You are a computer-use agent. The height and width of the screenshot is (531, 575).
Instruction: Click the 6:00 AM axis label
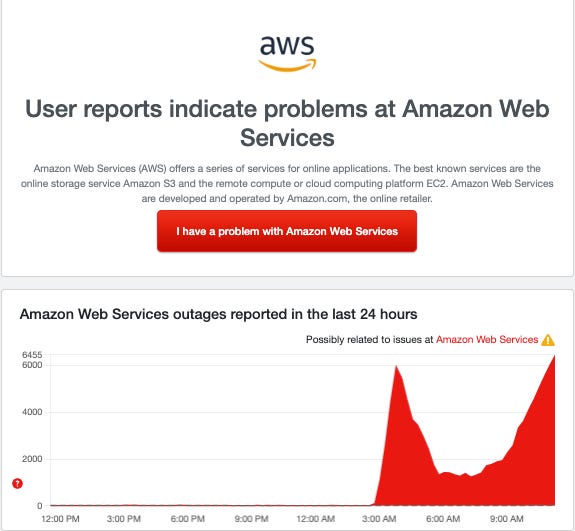(x=443, y=519)
